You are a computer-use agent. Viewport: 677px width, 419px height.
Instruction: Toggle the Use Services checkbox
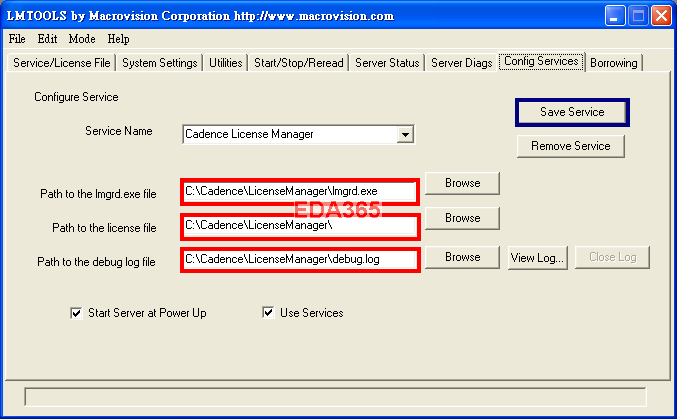click(268, 312)
